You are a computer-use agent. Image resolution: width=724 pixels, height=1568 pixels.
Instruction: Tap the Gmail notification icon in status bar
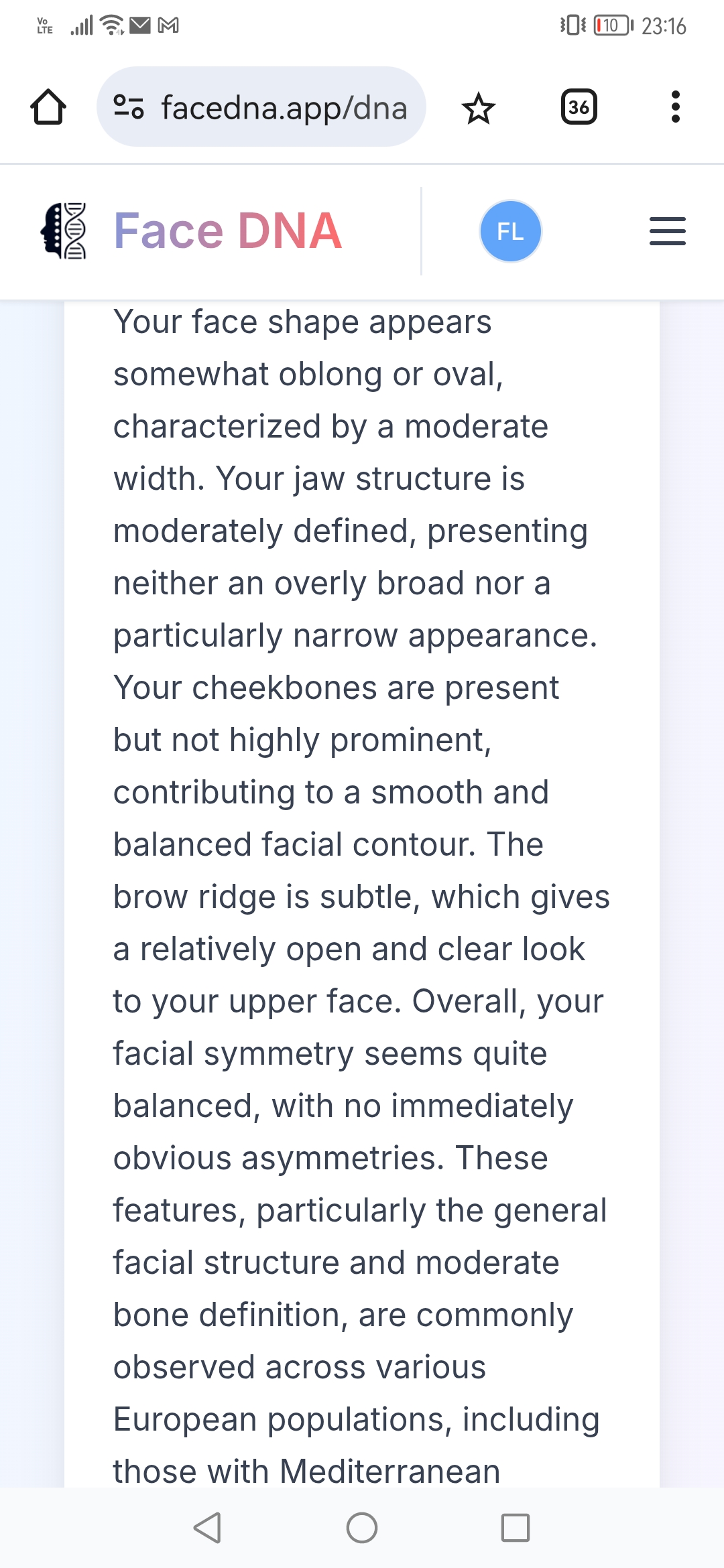[168, 25]
